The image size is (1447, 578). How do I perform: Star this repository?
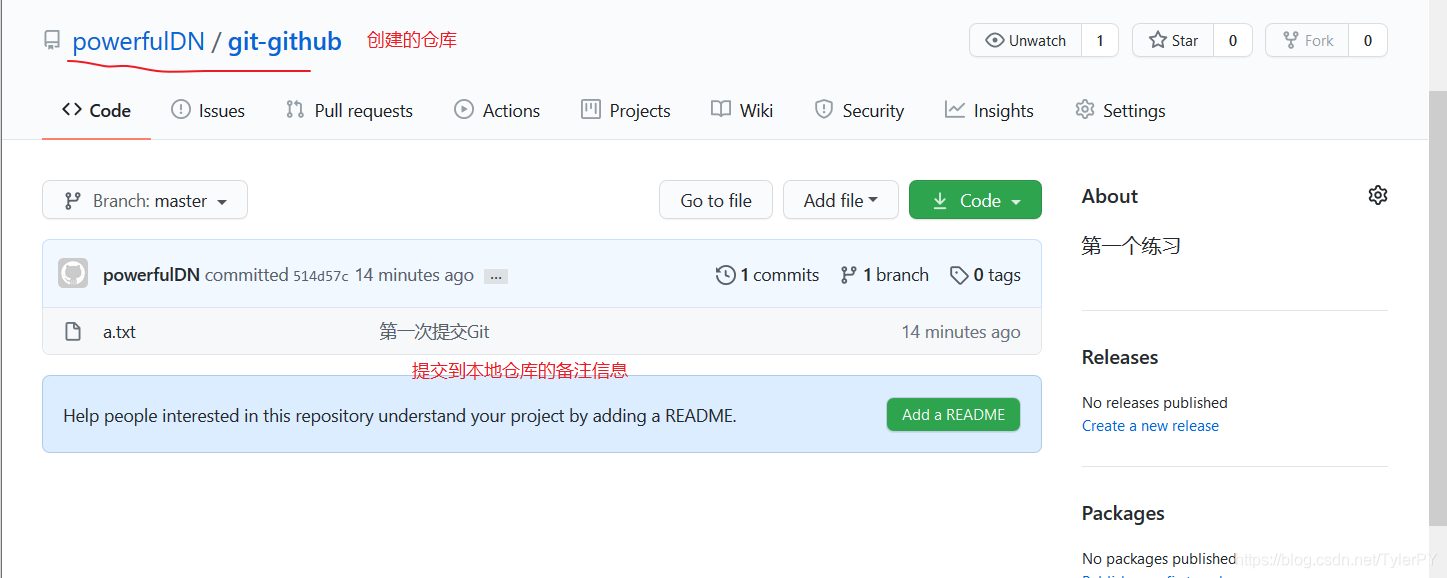point(1173,40)
